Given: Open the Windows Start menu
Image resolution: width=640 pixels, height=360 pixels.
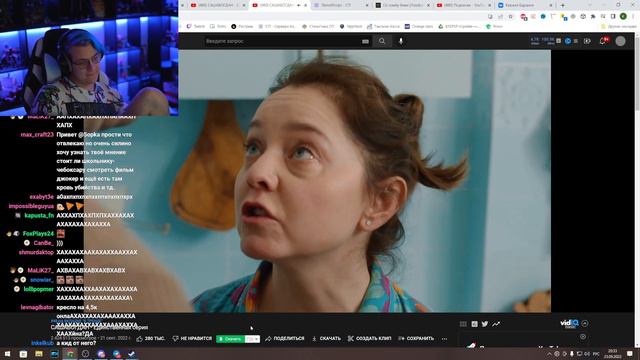Looking at the screenshot, I should tap(7, 353).
